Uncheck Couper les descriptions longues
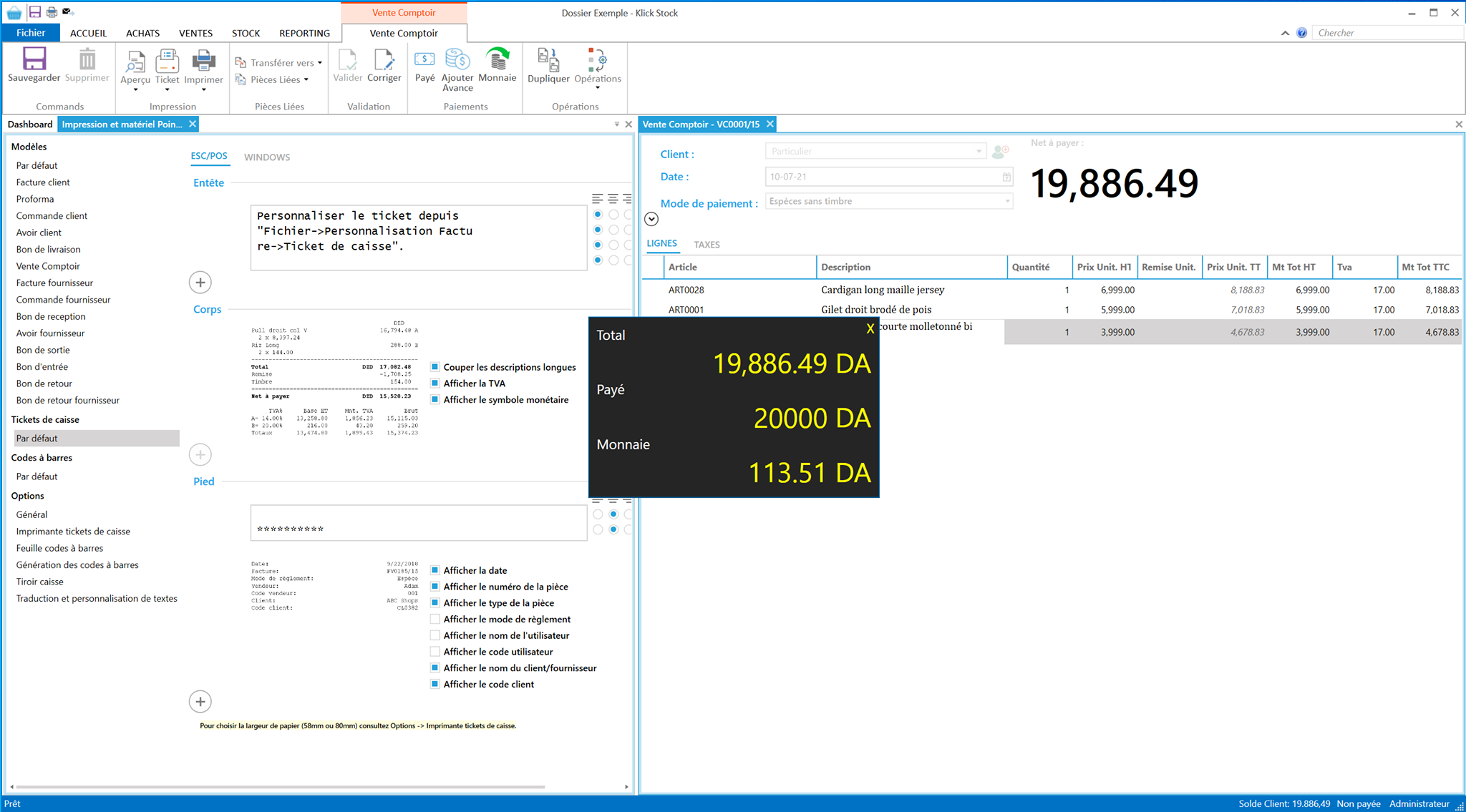 click(x=435, y=367)
